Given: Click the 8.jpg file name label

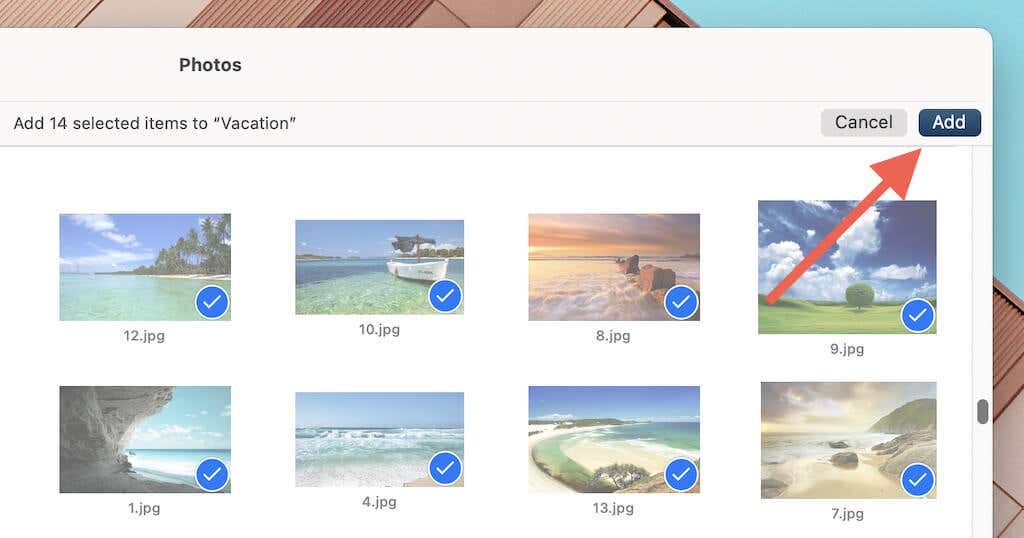Looking at the screenshot, I should [613, 336].
